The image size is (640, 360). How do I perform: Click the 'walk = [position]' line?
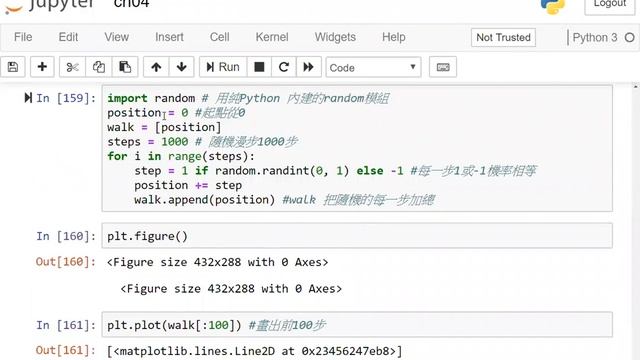coord(164,127)
